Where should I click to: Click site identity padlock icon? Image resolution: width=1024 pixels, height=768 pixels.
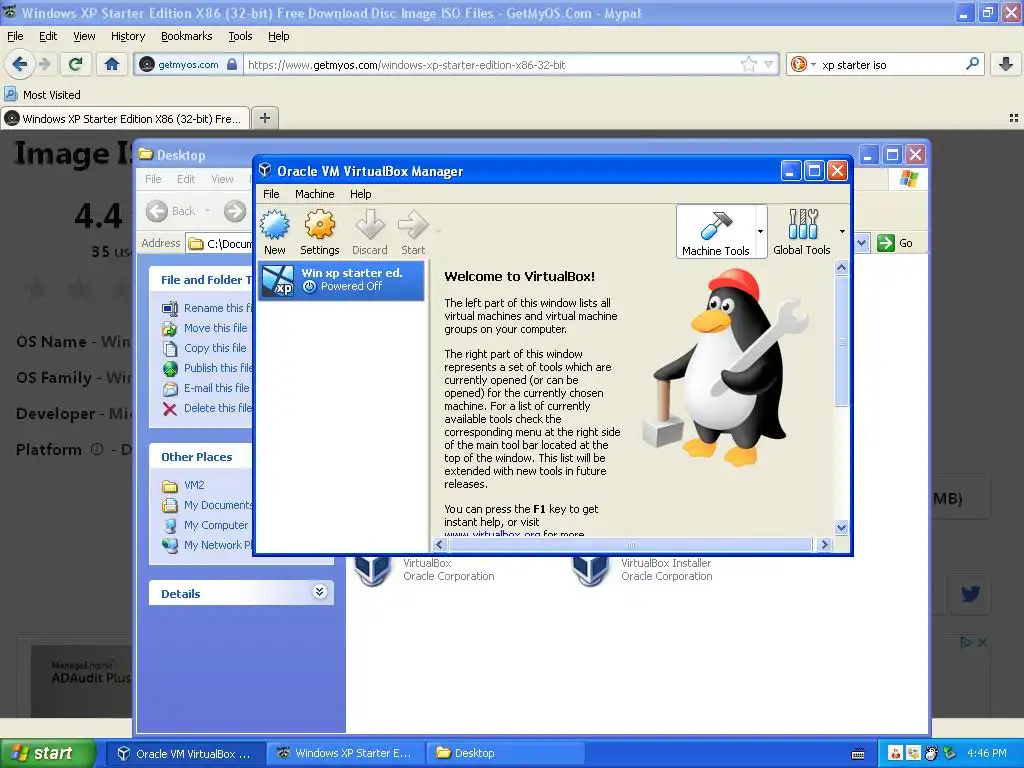click(x=232, y=64)
